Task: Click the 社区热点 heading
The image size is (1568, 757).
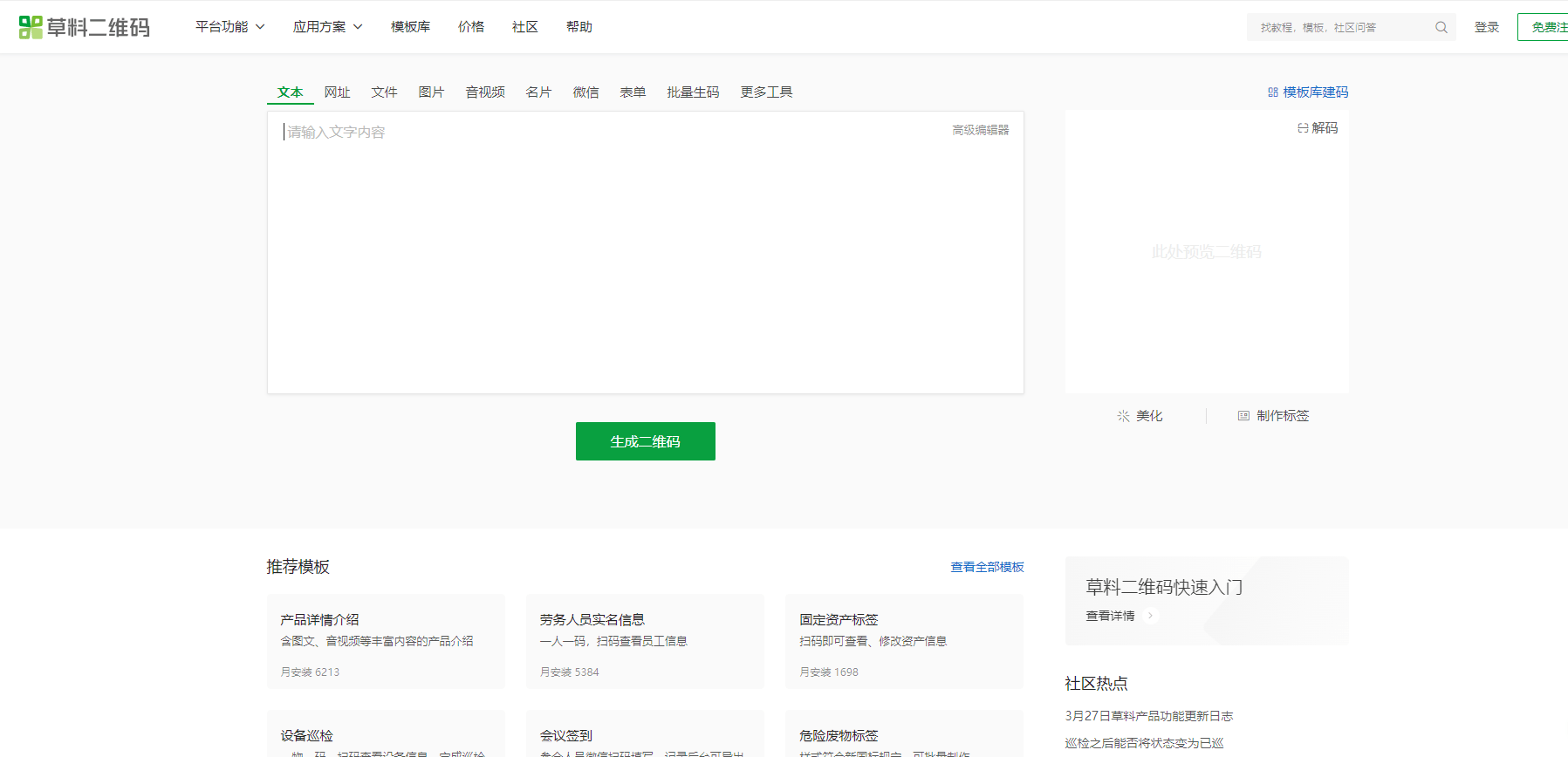Action: [x=1096, y=684]
